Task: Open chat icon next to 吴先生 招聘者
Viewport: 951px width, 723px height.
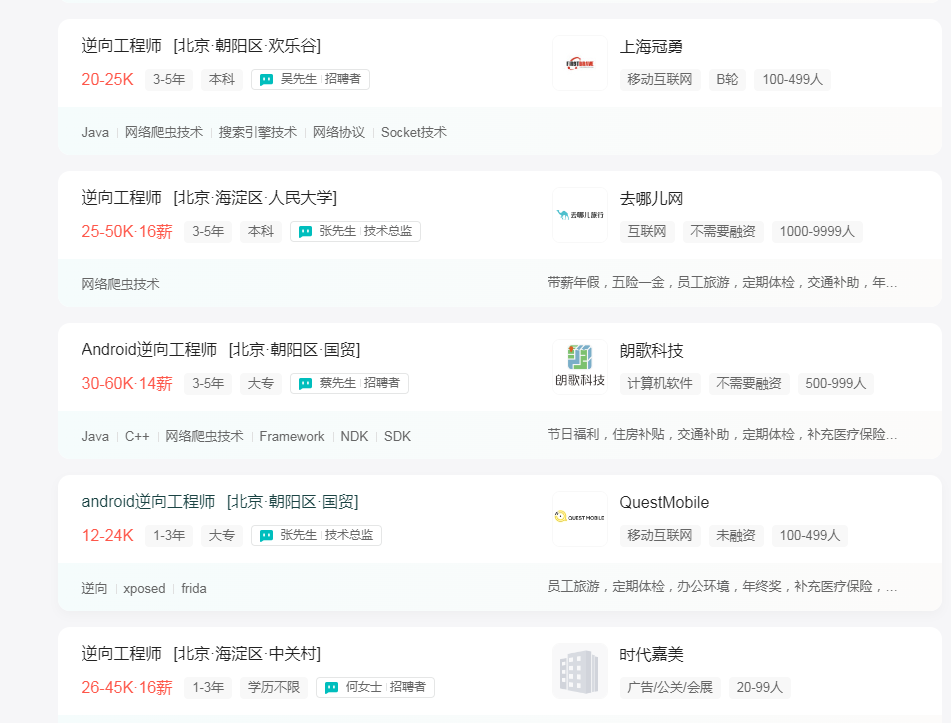Action: (x=266, y=79)
